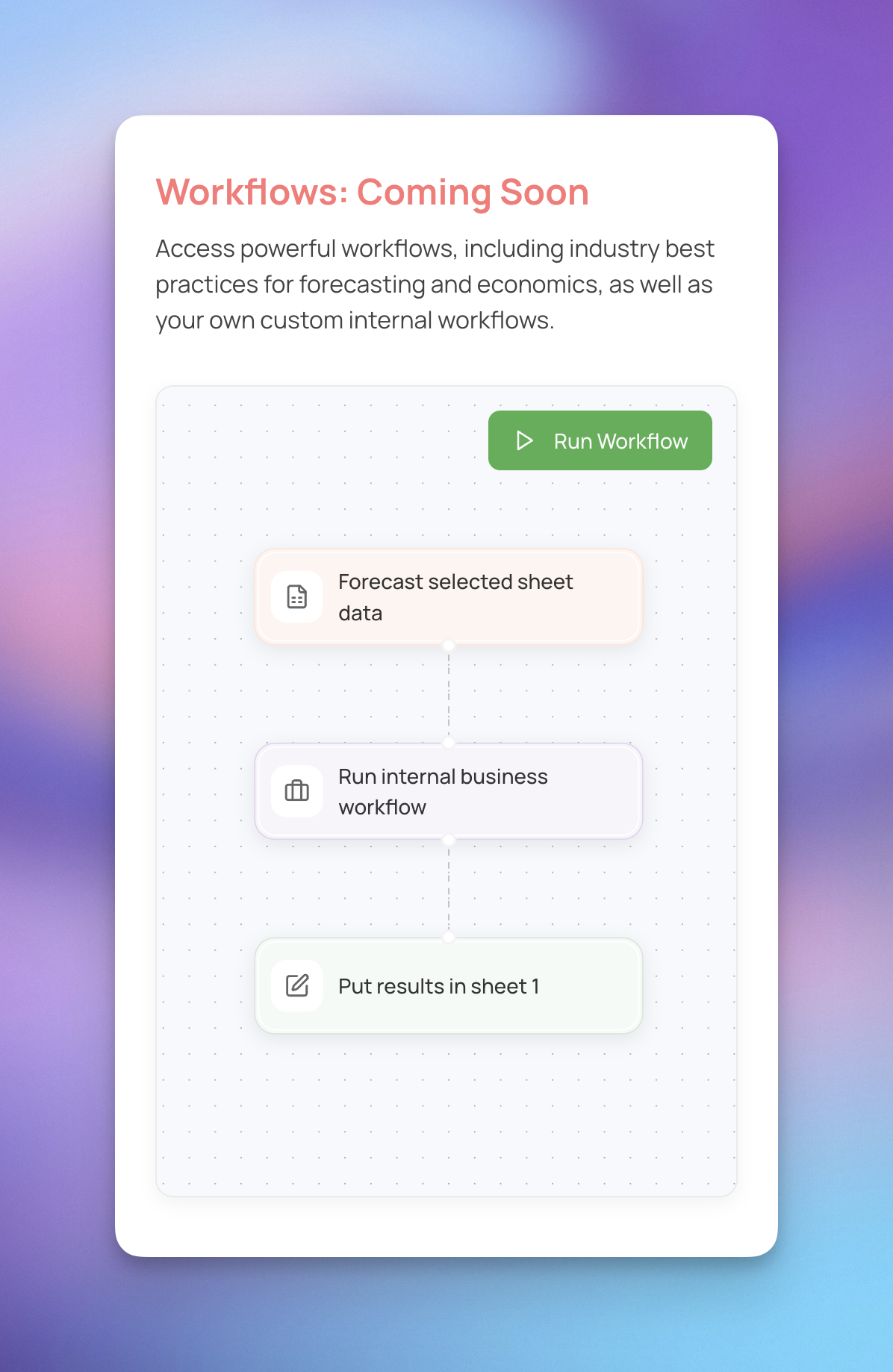Click the 'Forecast selected sheet data' label text
This screenshot has height=1372, width=893.
click(455, 597)
